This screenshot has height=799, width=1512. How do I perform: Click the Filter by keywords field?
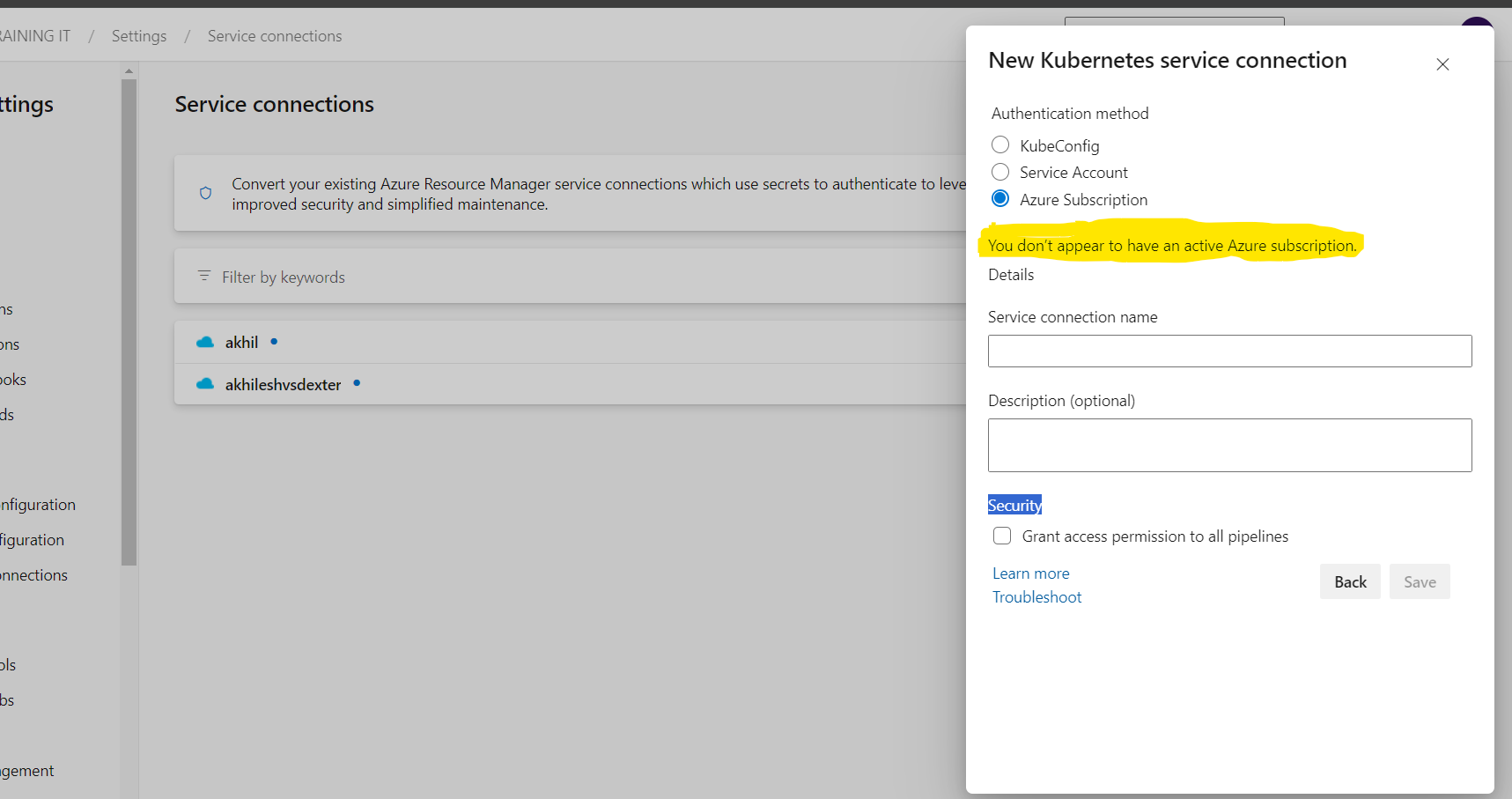pyautogui.click(x=571, y=277)
